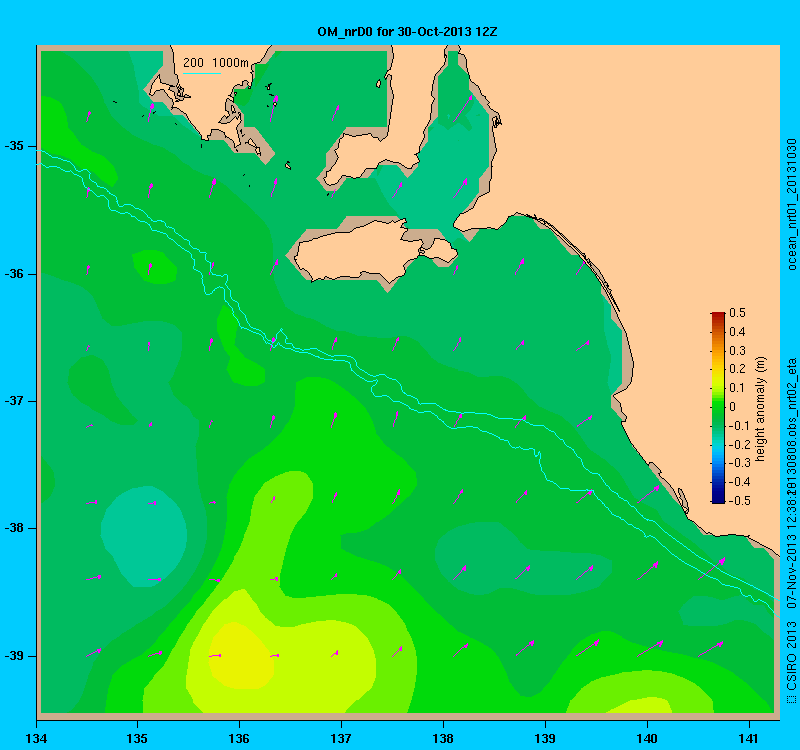
Task: Click the longitude label 136
Action: pos(239,738)
